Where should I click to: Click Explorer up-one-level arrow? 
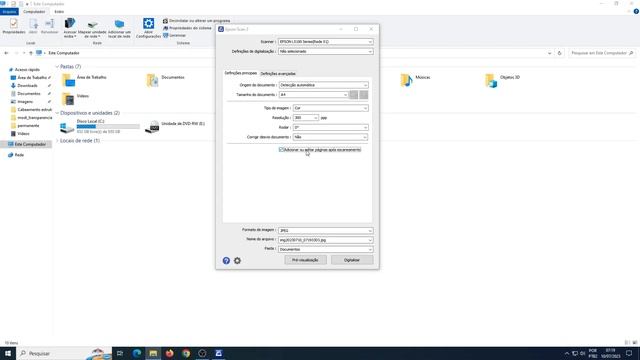click(31, 53)
